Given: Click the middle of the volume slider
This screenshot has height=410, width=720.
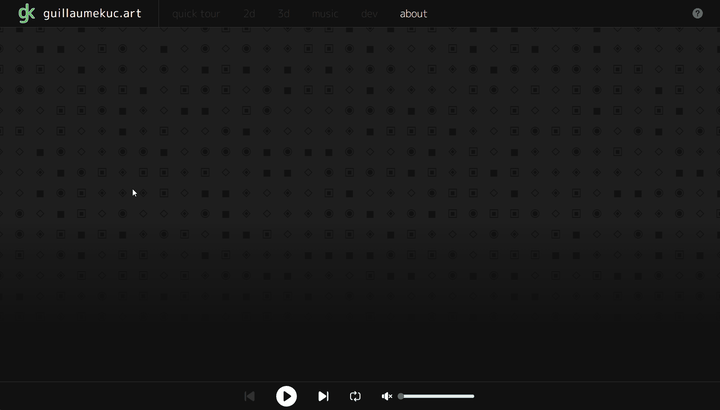Looking at the screenshot, I should [x=437, y=396].
